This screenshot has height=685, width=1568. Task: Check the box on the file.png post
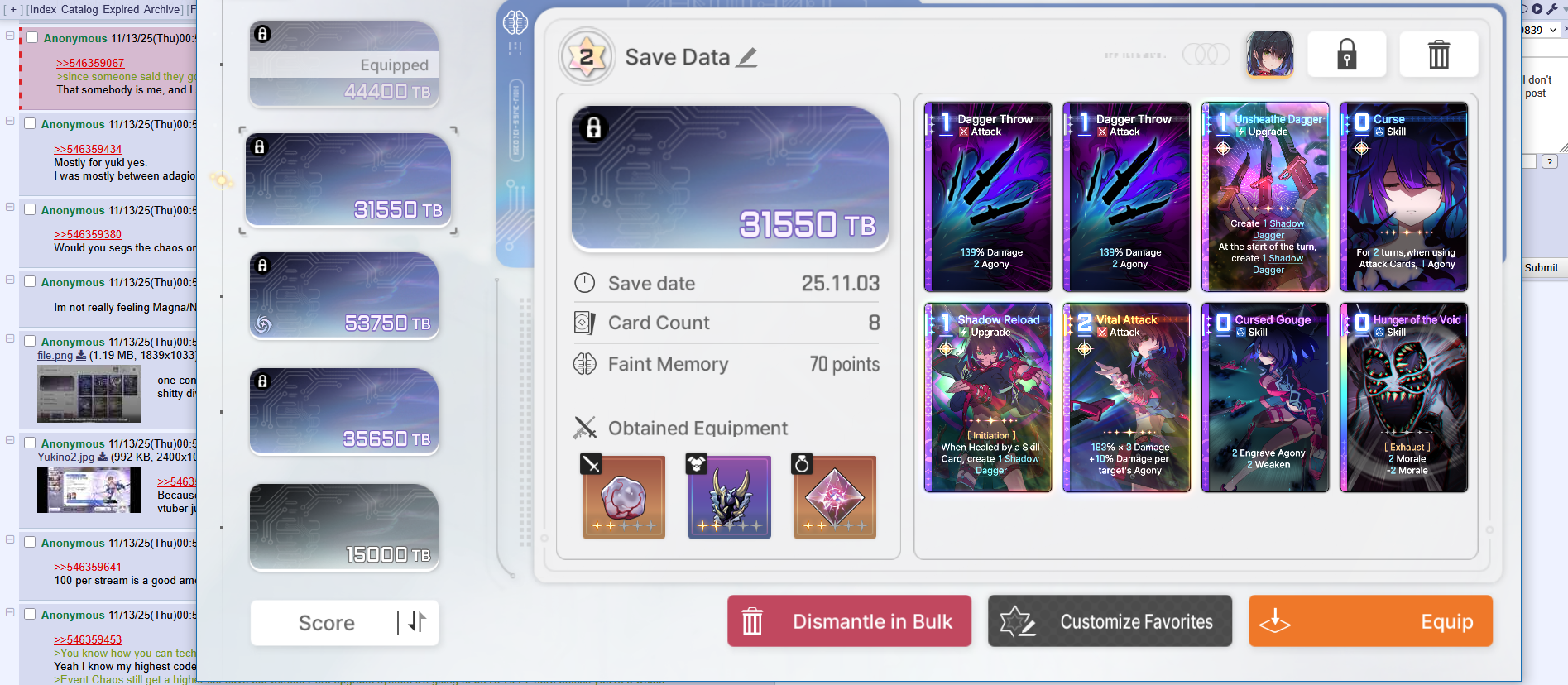pos(30,341)
